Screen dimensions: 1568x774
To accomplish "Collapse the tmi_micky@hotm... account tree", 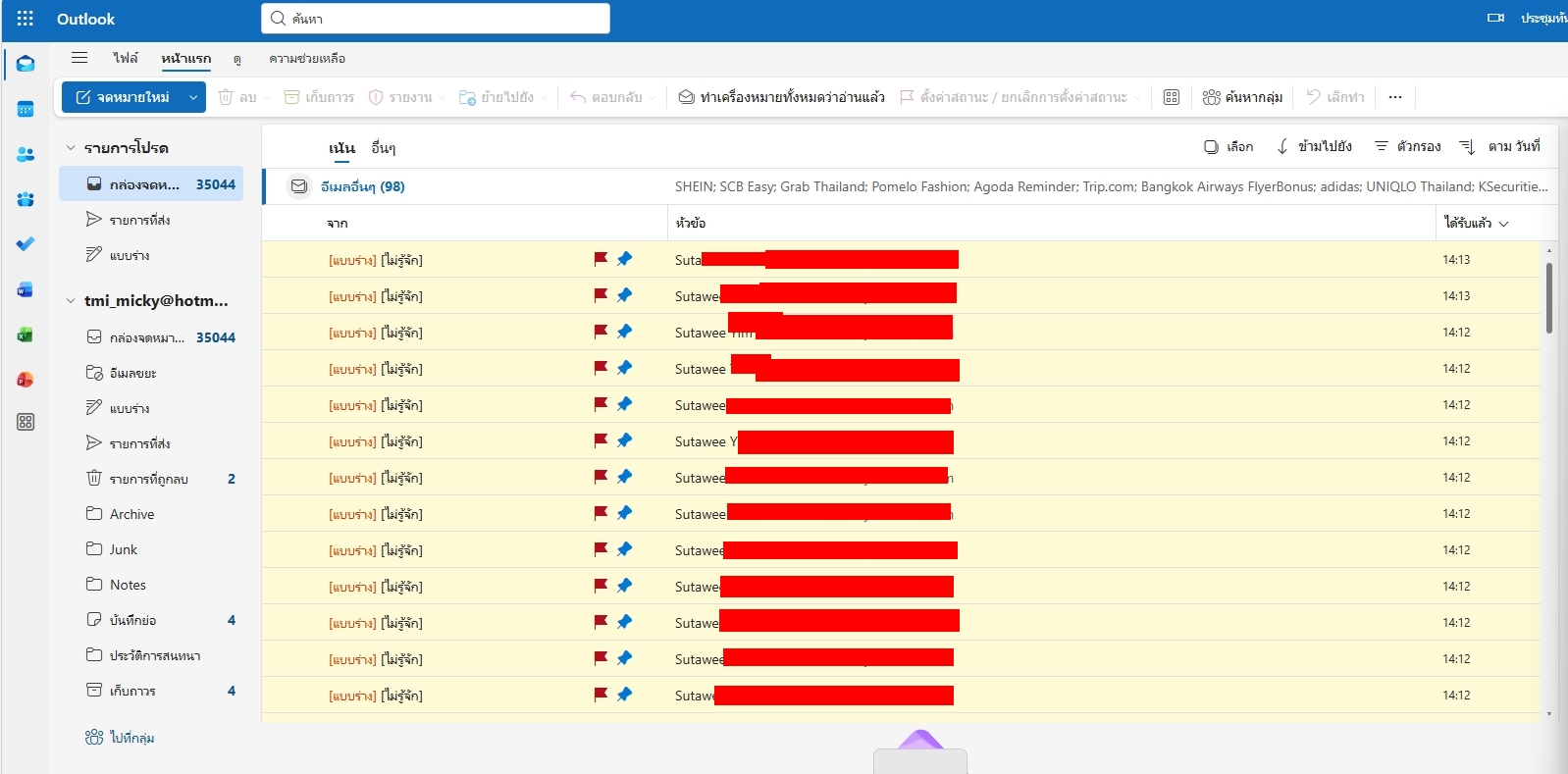I will coord(71,301).
